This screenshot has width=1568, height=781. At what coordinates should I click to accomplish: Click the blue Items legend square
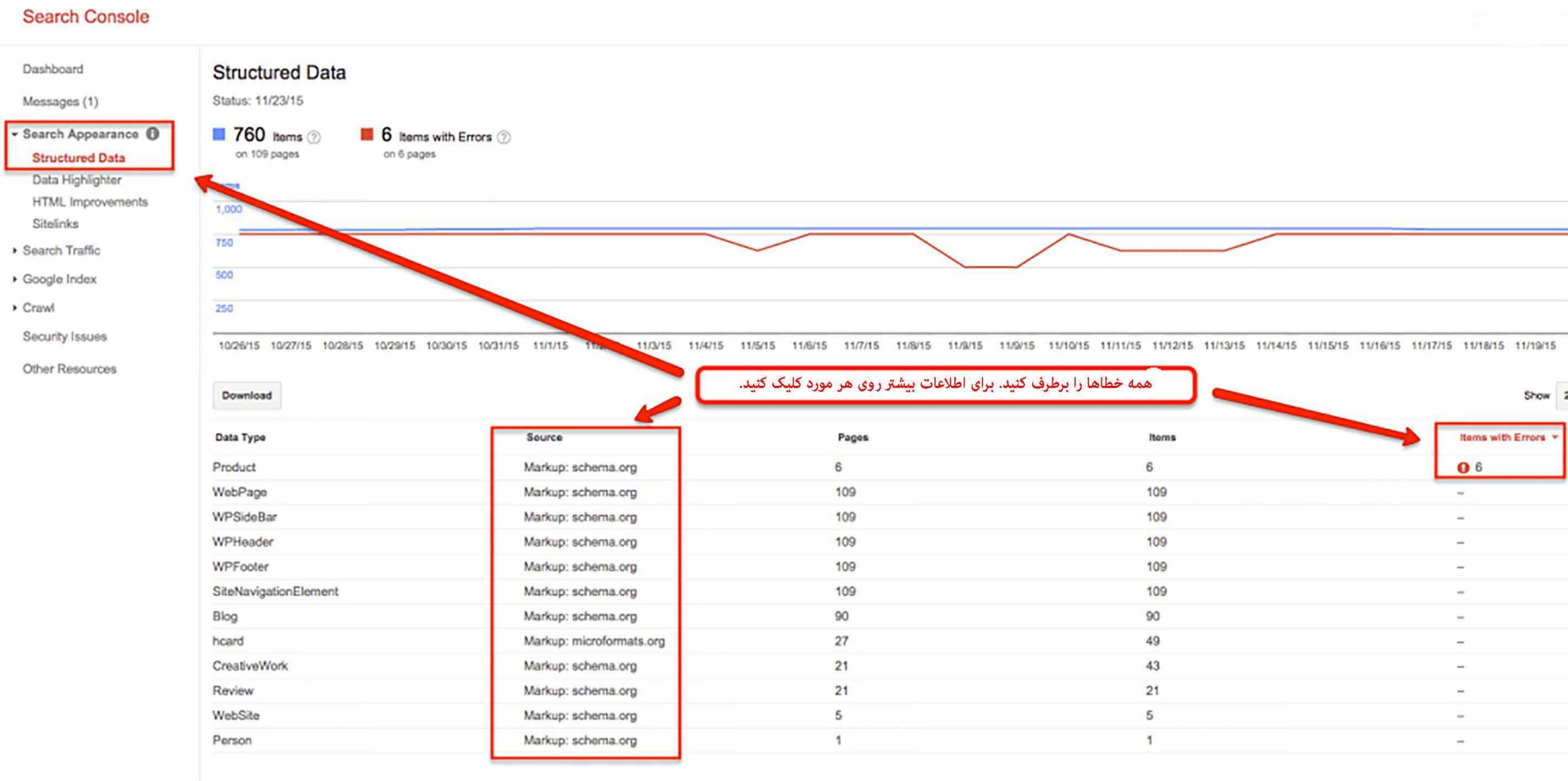(x=219, y=134)
